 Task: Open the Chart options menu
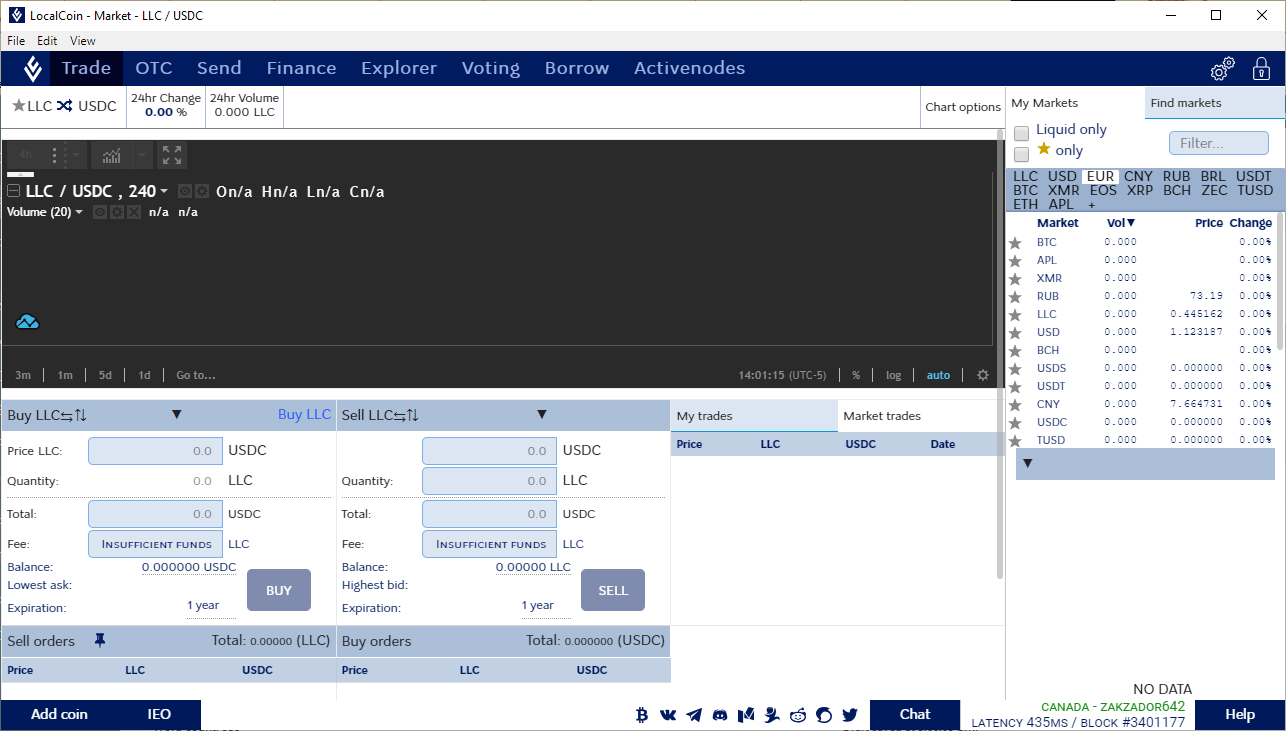(x=962, y=107)
